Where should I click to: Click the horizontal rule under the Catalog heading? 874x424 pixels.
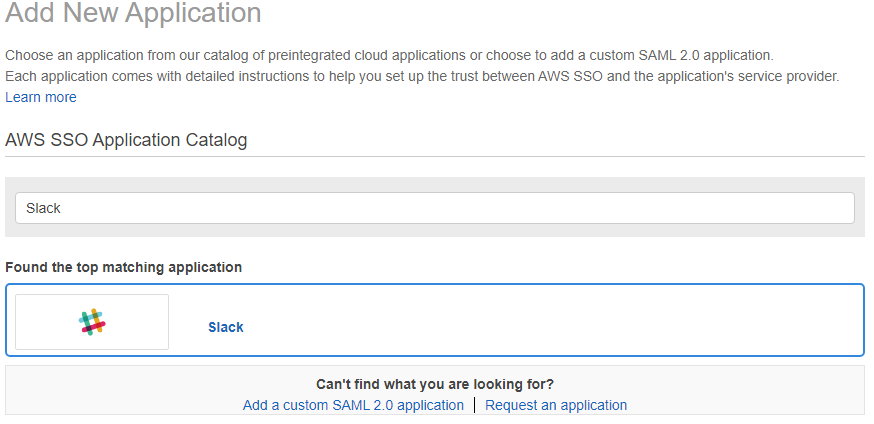pyautogui.click(x=435, y=157)
